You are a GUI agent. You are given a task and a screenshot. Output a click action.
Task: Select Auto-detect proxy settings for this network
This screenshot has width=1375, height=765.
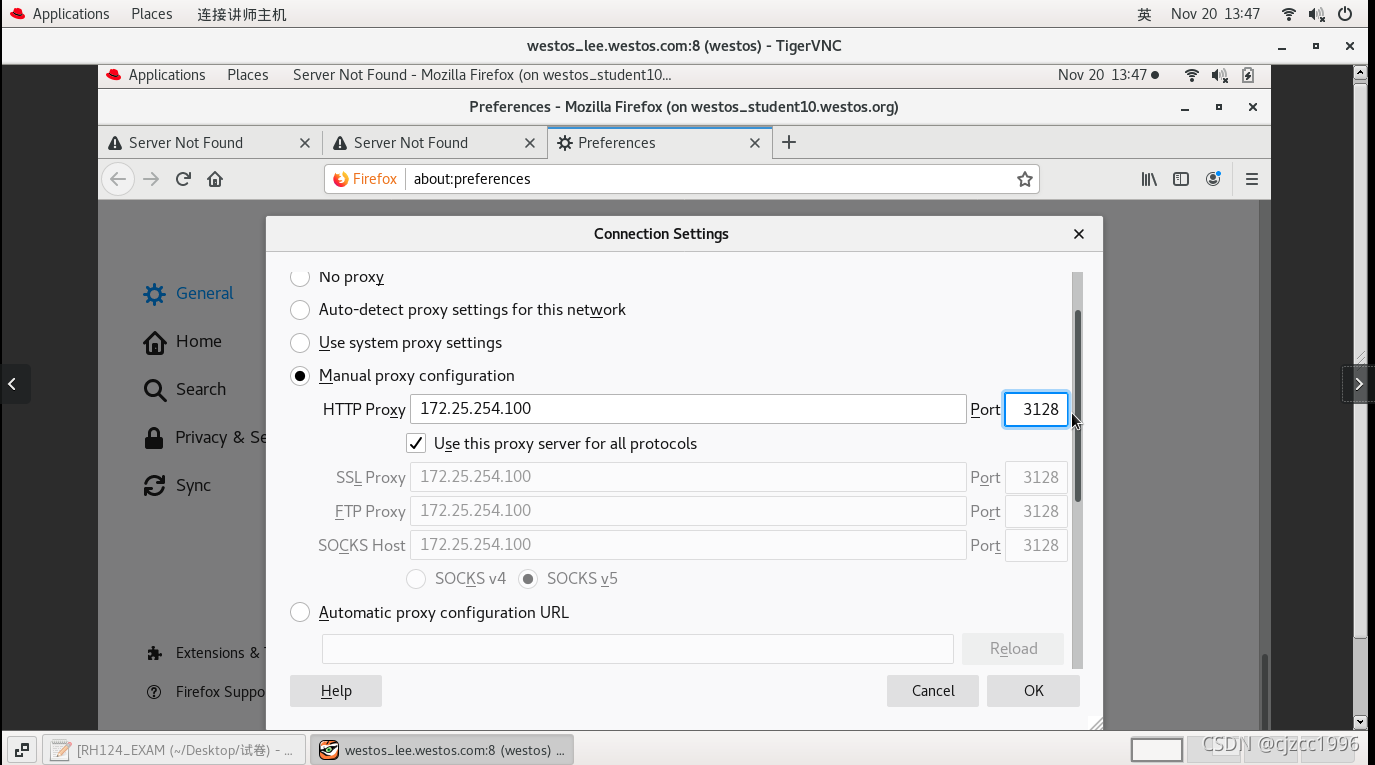click(300, 310)
